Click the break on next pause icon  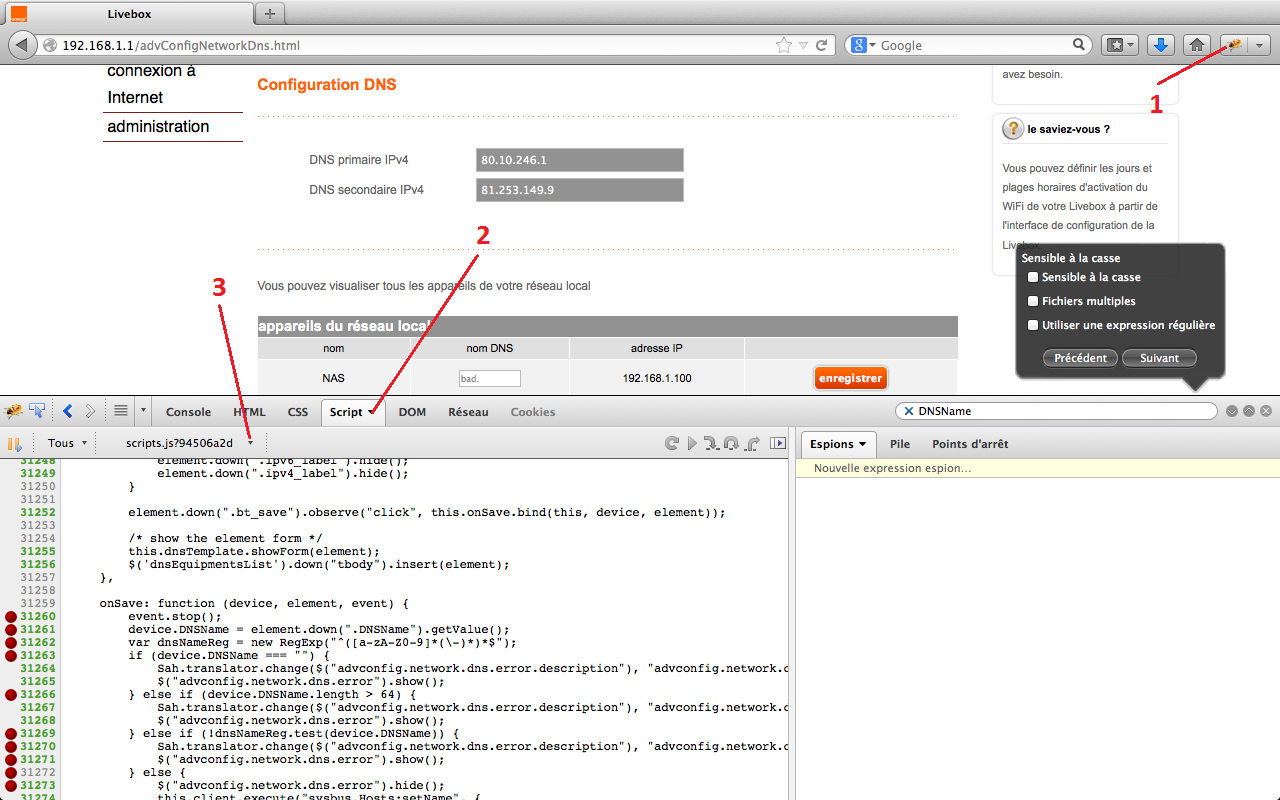[15, 443]
